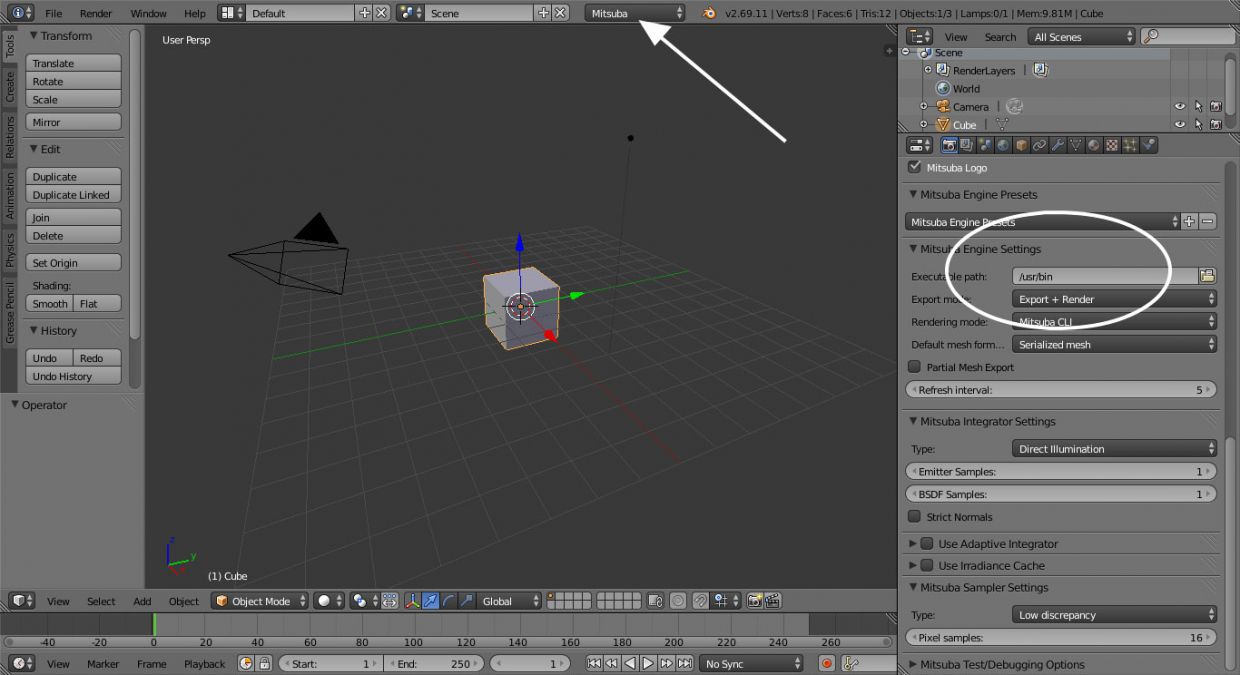This screenshot has width=1240, height=675.
Task: Click the Translate button in the tool shelf
Action: pyautogui.click(x=75, y=63)
